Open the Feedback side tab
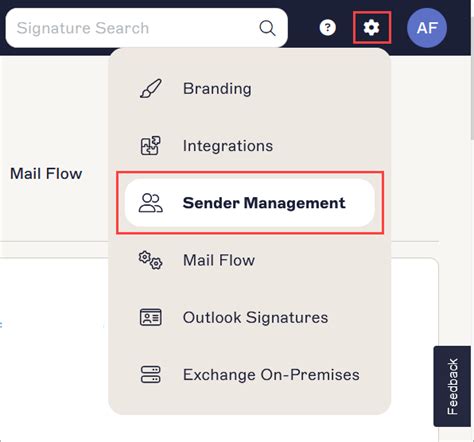This screenshot has width=474, height=442. tap(452, 387)
